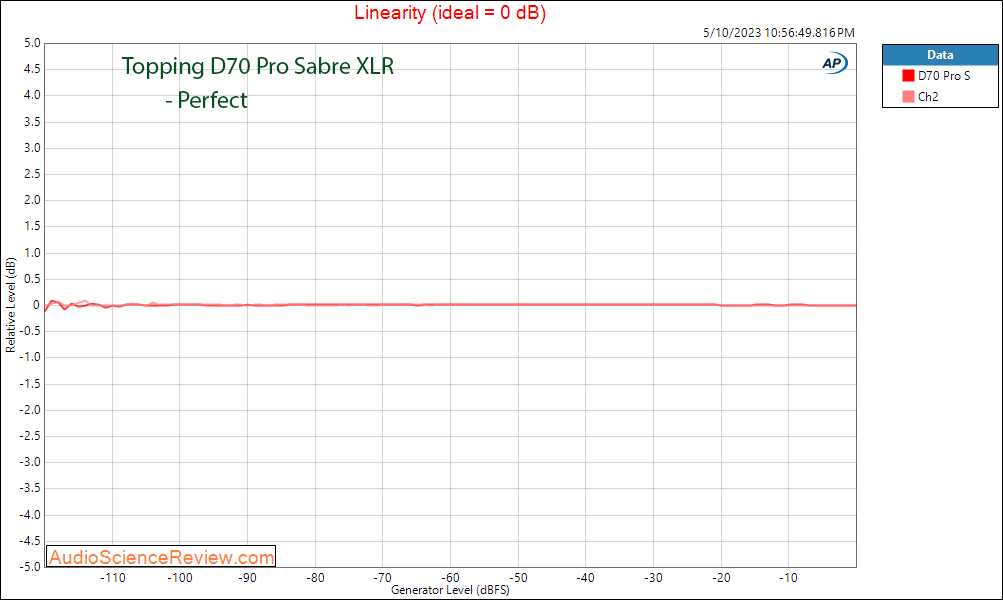Click the -3.0 y-axis tick label

29,462
